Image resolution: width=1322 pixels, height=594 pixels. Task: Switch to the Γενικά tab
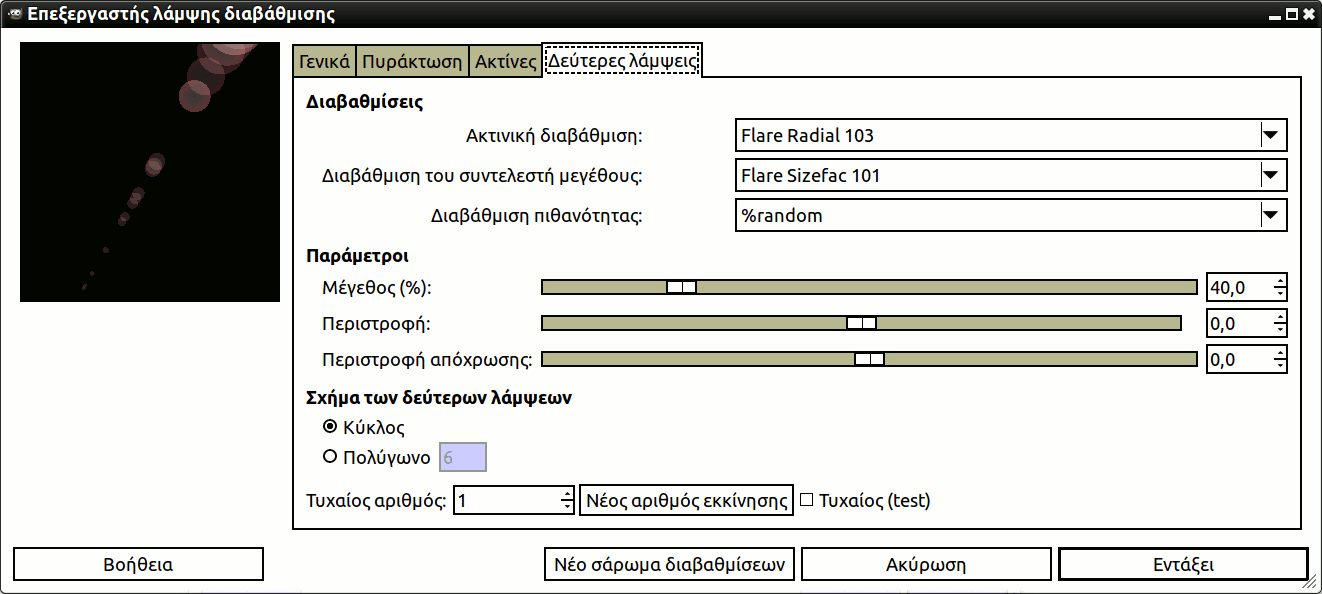click(324, 61)
